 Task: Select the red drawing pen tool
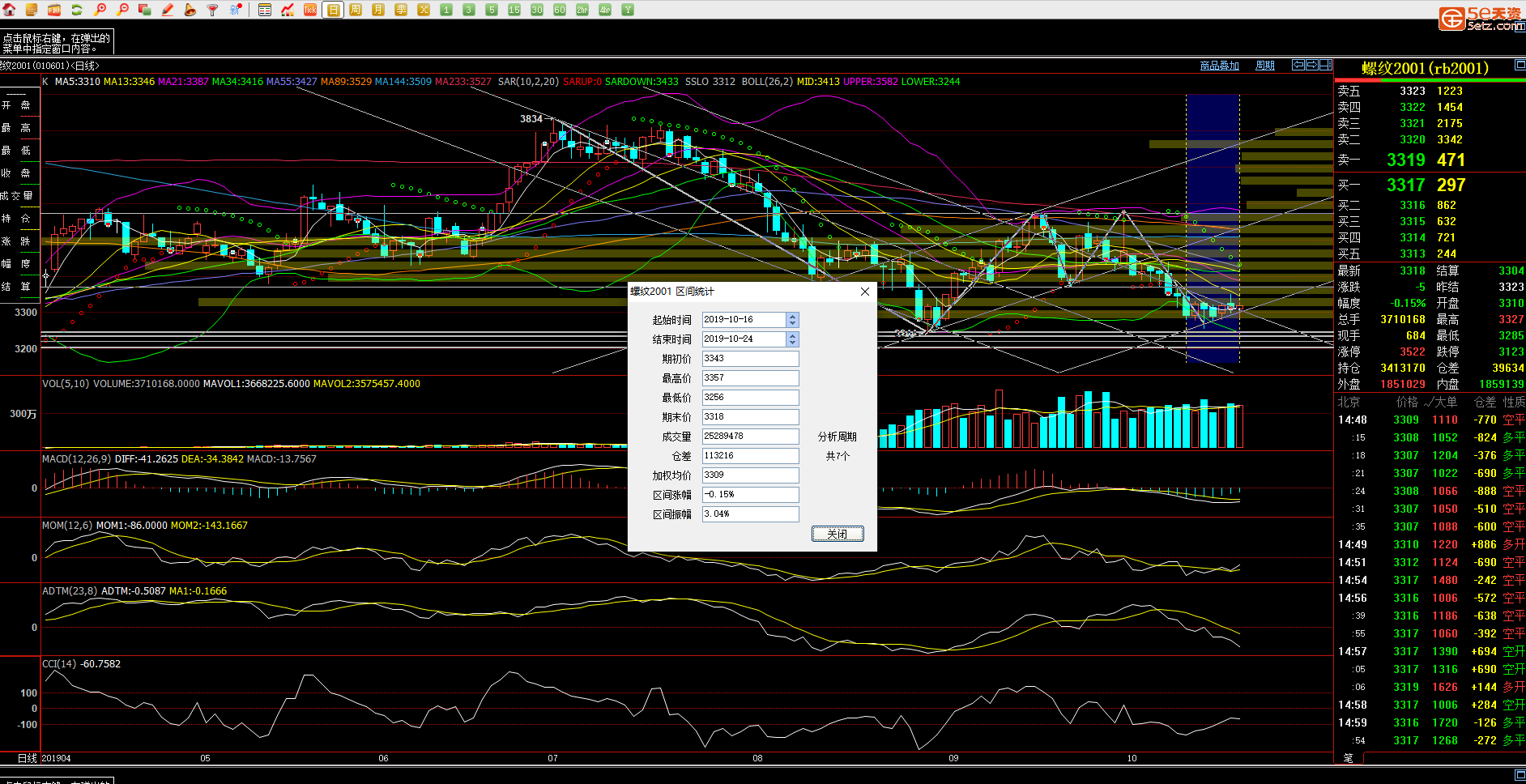168,10
